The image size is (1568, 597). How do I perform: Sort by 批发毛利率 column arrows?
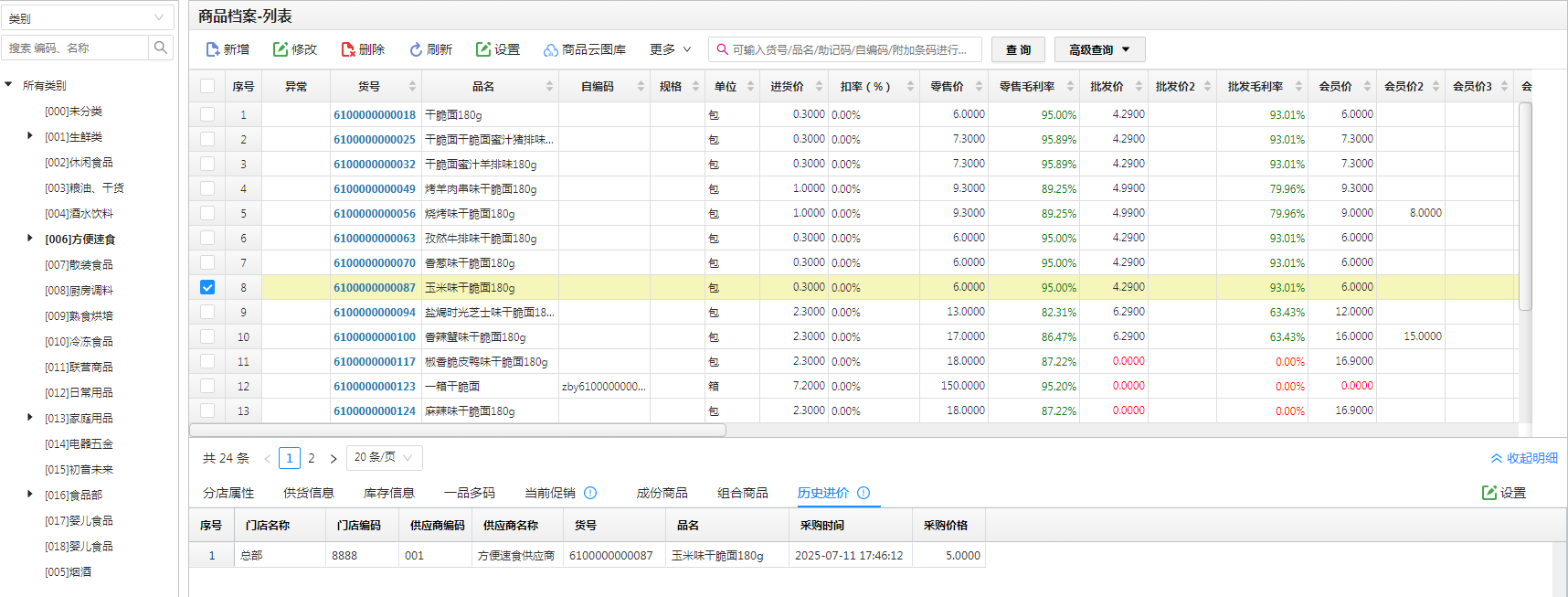[1298, 86]
